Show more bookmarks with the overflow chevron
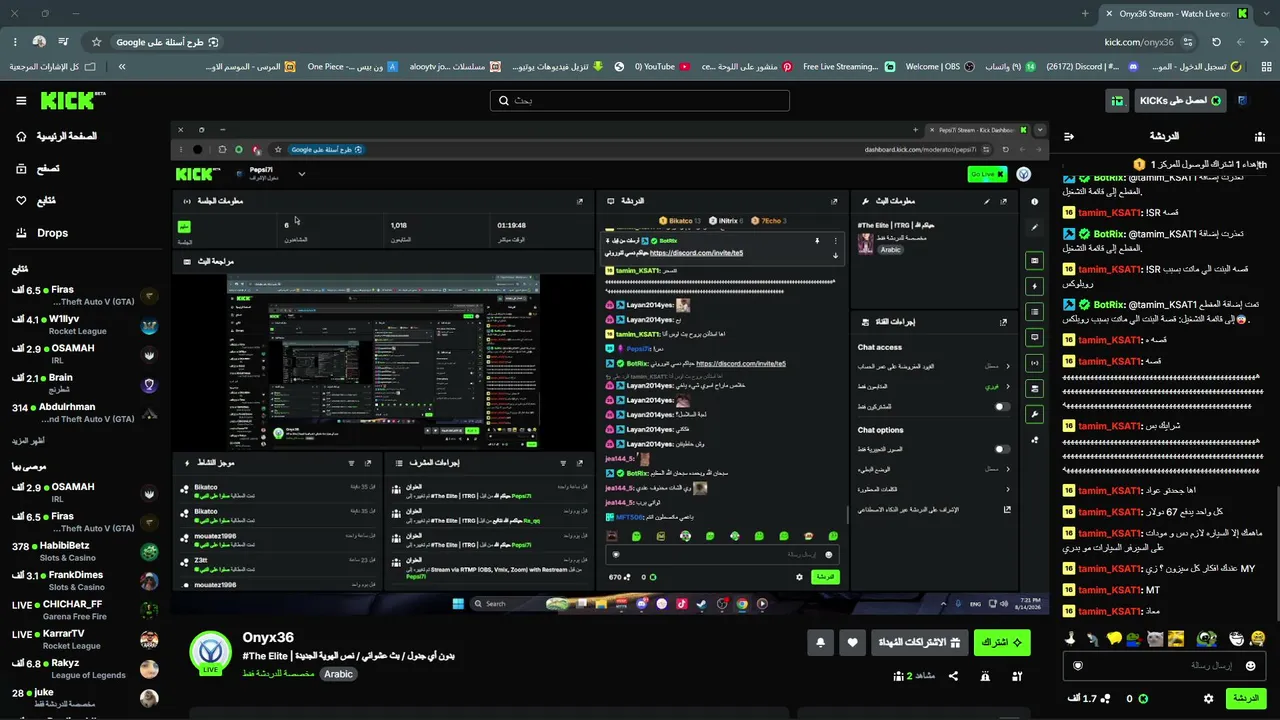1280x720 pixels. coord(122,67)
